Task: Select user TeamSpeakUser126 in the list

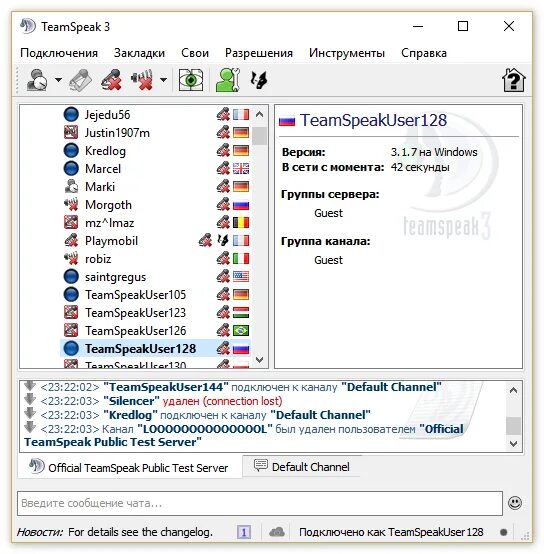Action: click(x=135, y=331)
